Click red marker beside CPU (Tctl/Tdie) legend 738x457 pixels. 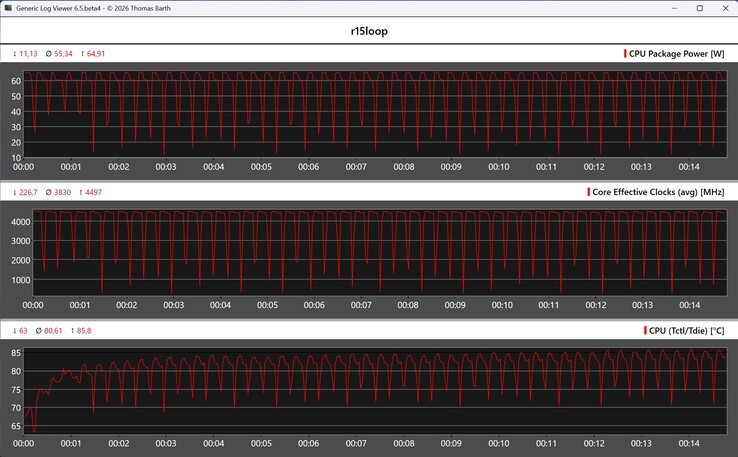[645, 330]
